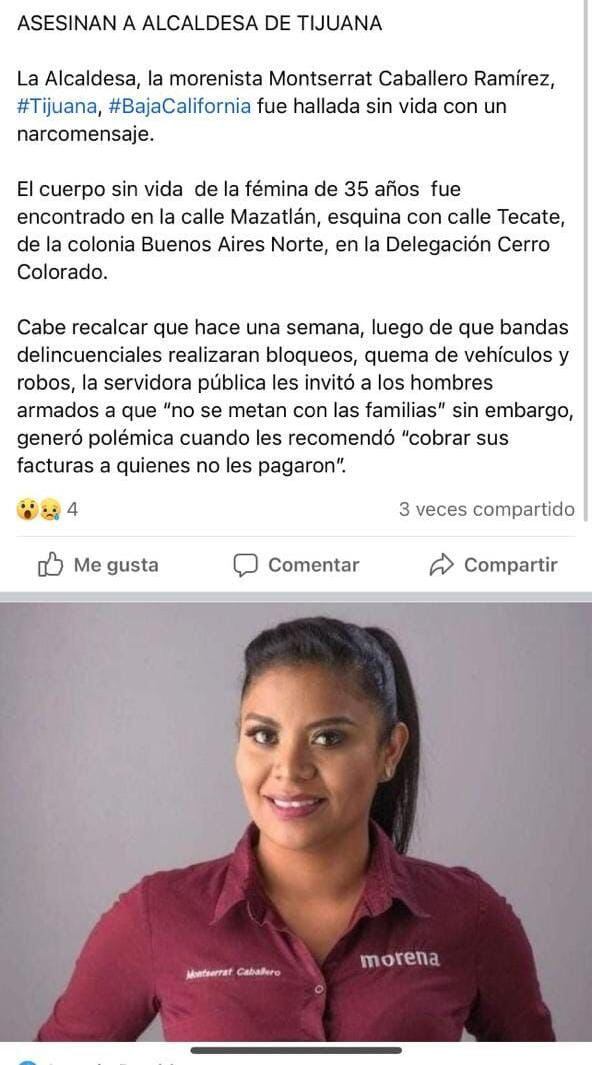Click the 'morena' logo on the shirt

pos(399,959)
